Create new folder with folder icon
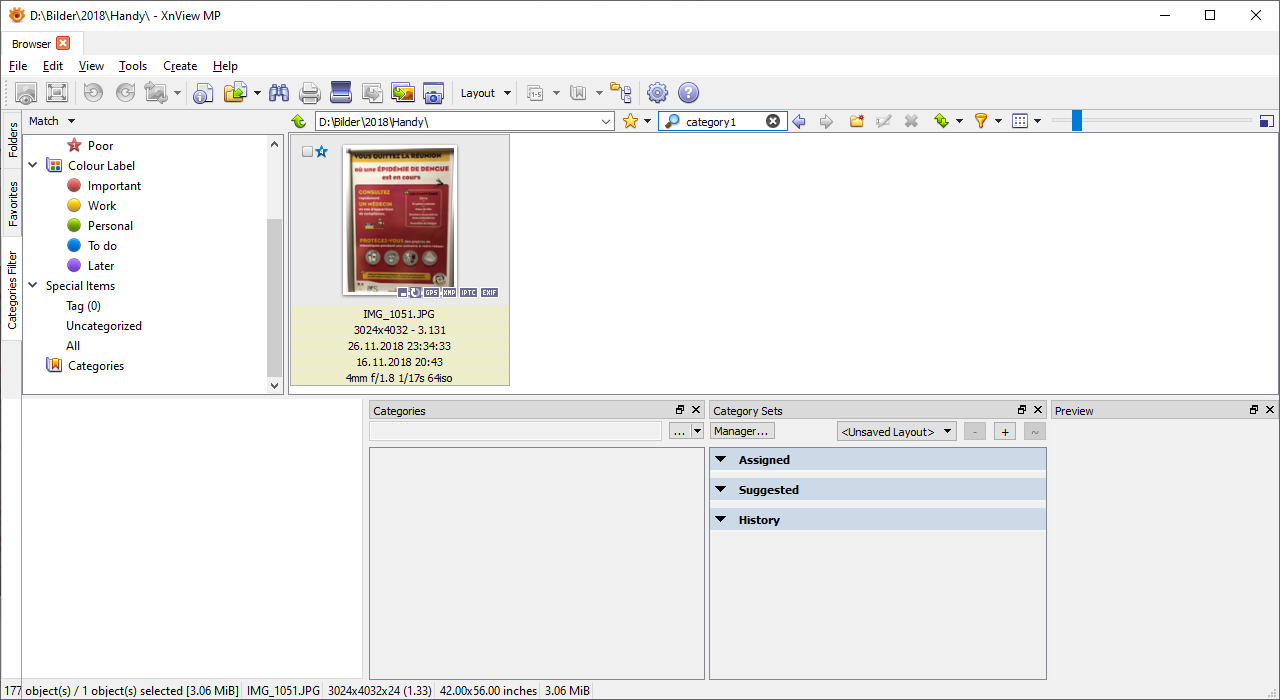Viewport: 1280px width, 700px height. [857, 121]
